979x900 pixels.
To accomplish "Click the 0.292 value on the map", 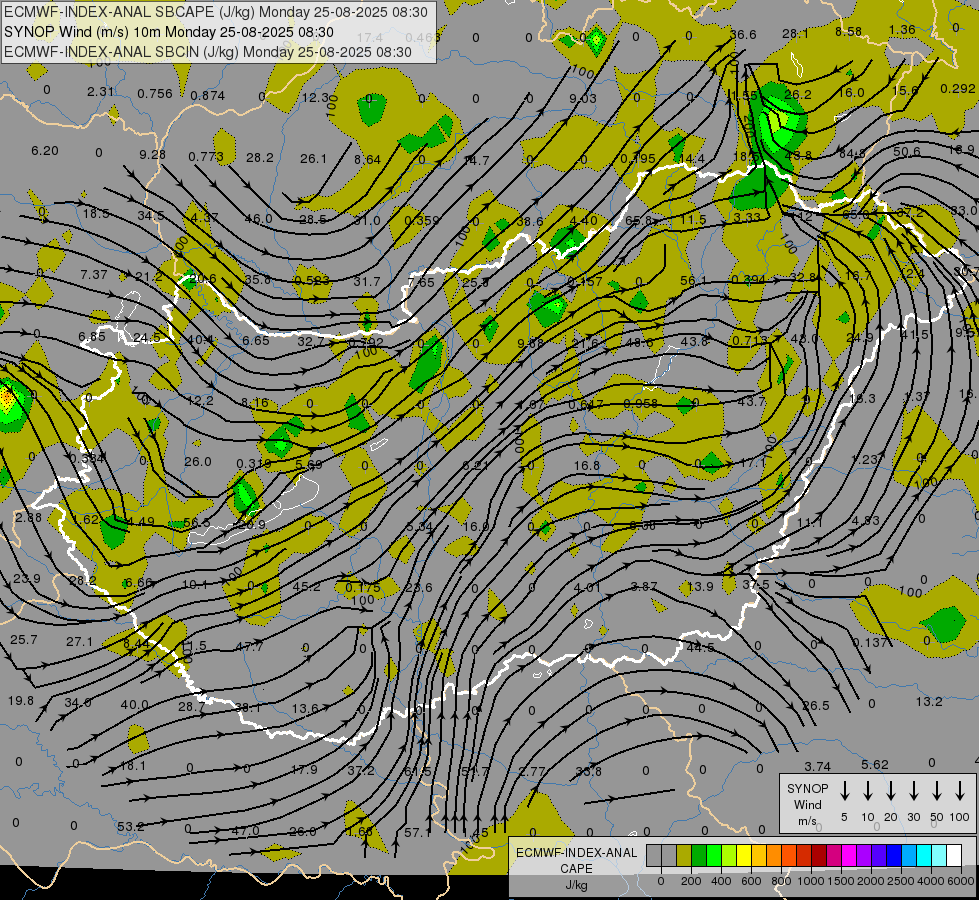I will pos(958,89).
